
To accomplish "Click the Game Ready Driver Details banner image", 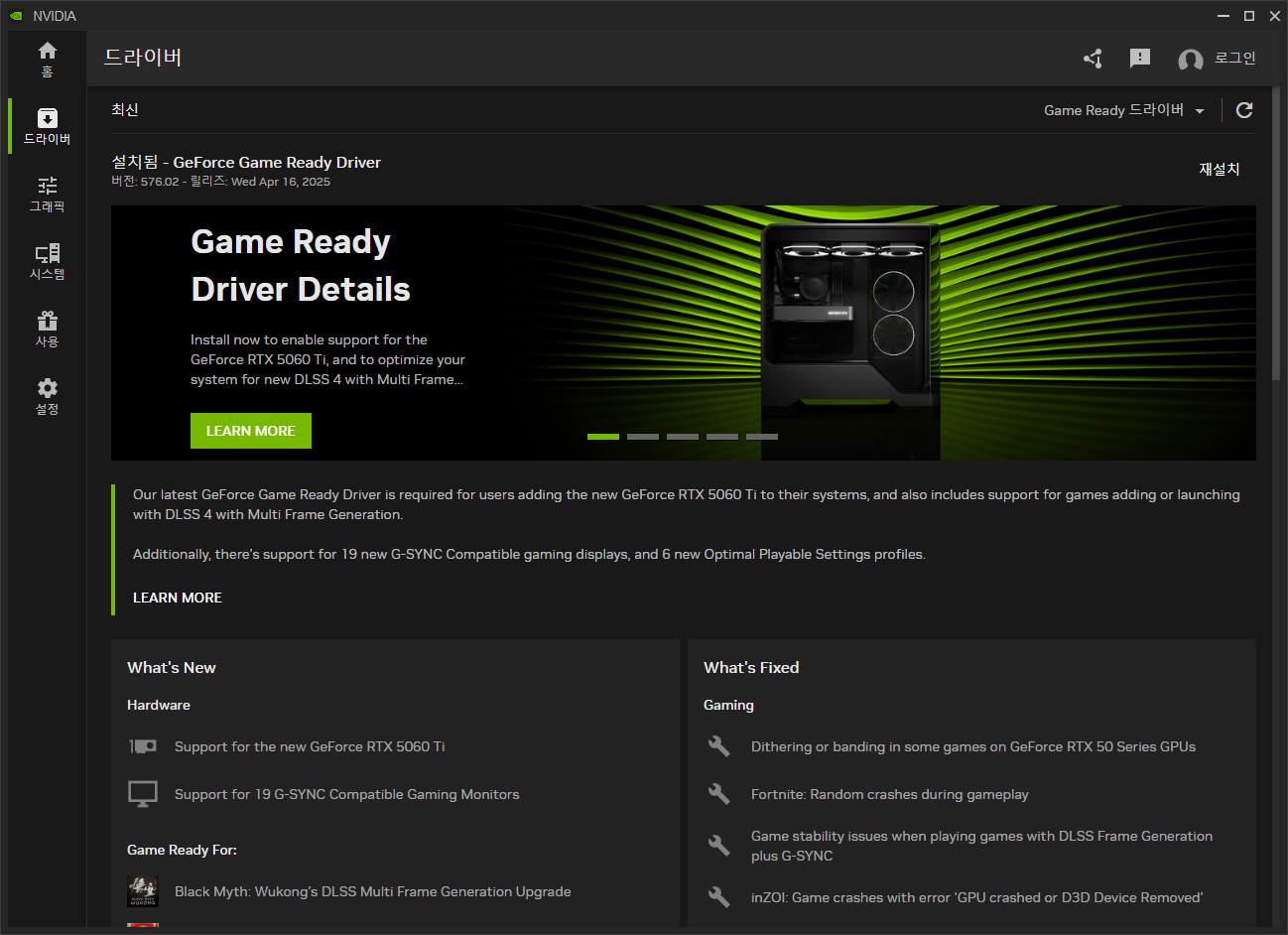I will tap(684, 333).
